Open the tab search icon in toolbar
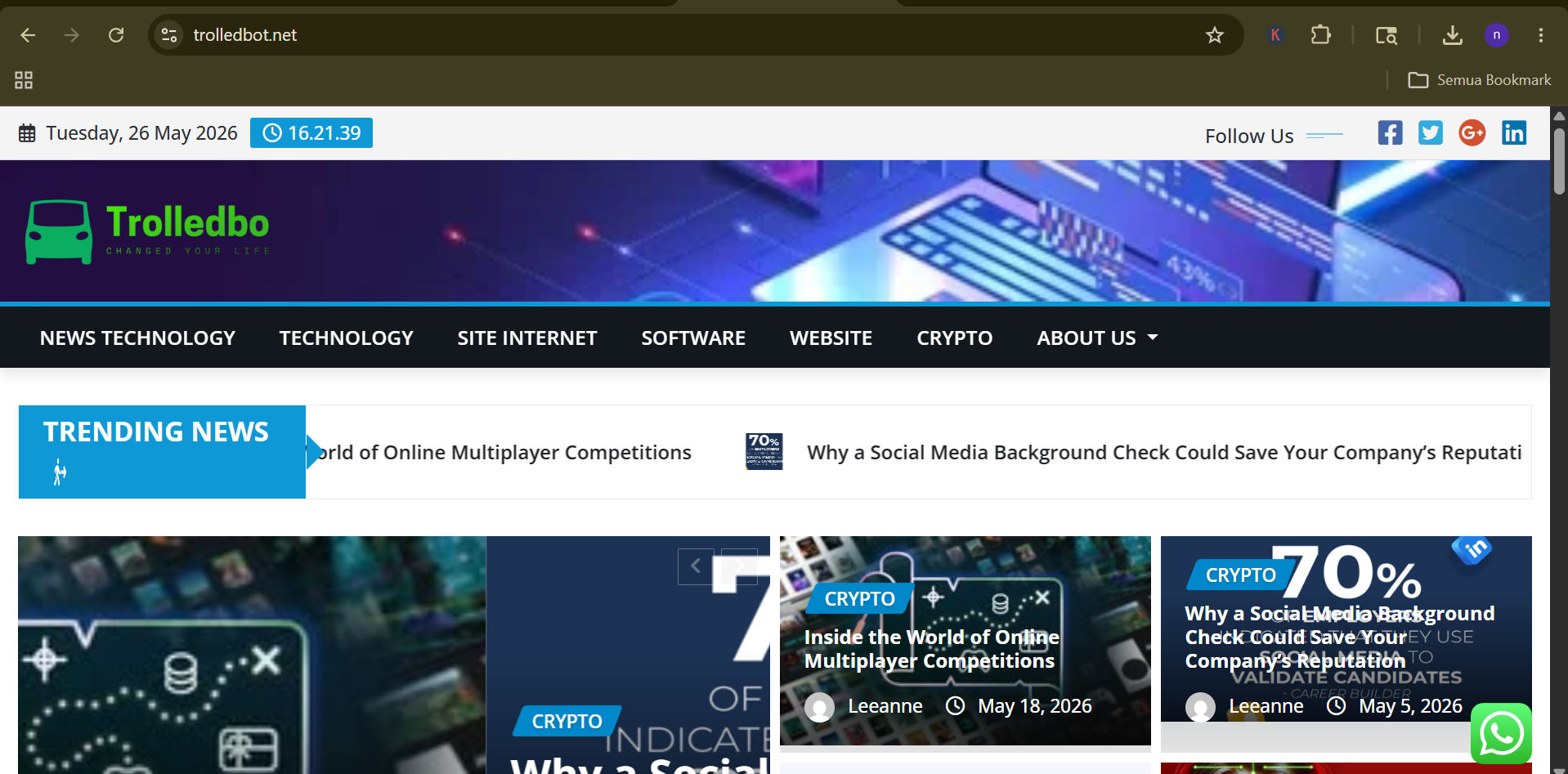Image resolution: width=1568 pixels, height=774 pixels. [x=1386, y=35]
